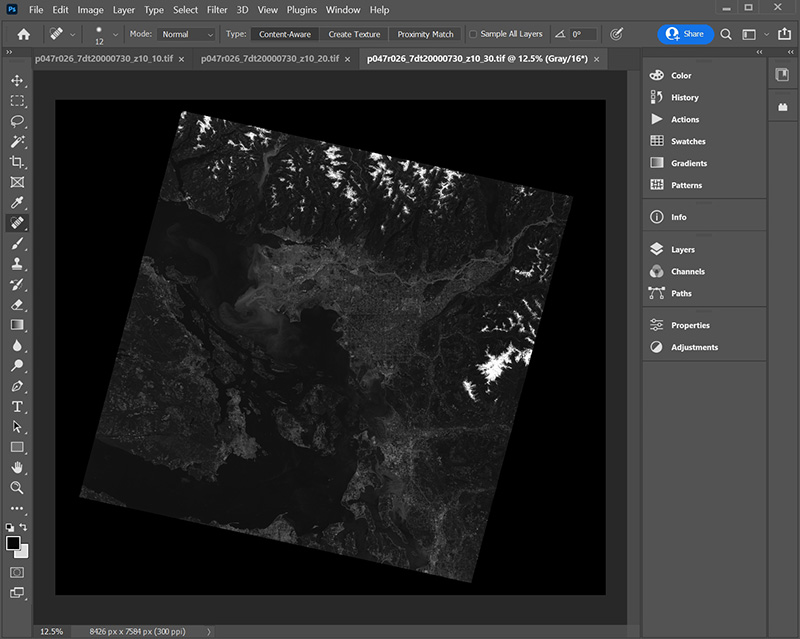Switch to the z10_10.tif document tab

pyautogui.click(x=103, y=58)
